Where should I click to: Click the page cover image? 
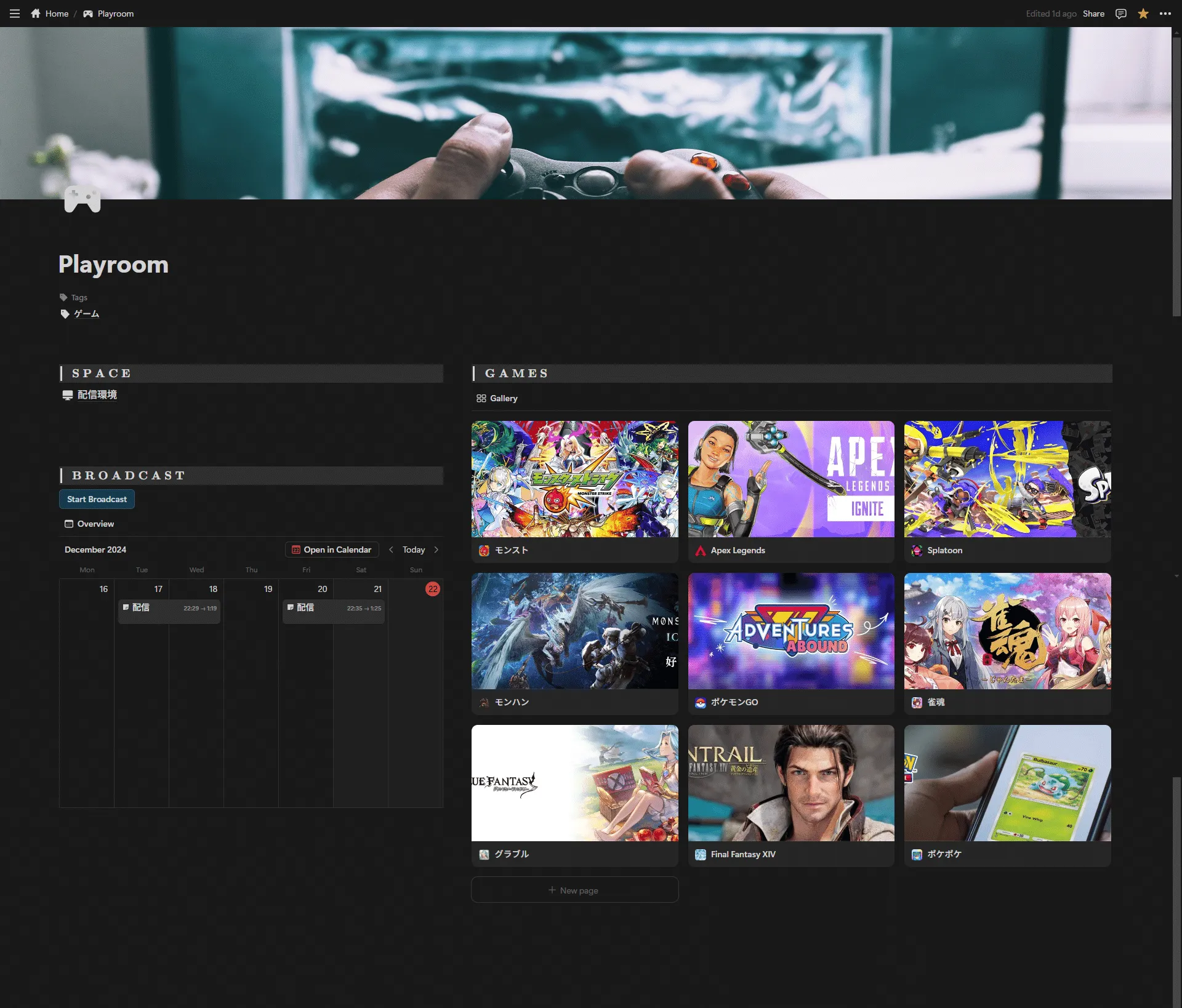[x=586, y=113]
